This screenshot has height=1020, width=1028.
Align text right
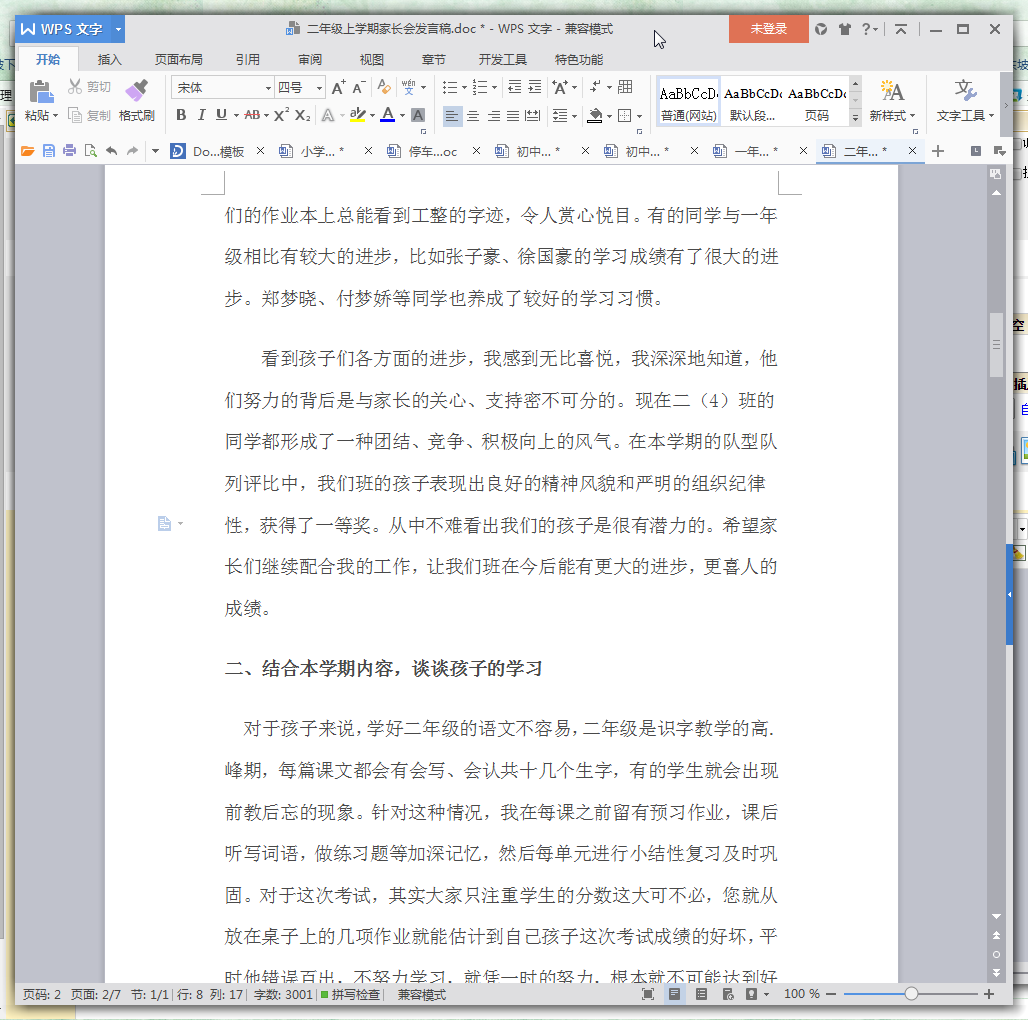[x=494, y=116]
